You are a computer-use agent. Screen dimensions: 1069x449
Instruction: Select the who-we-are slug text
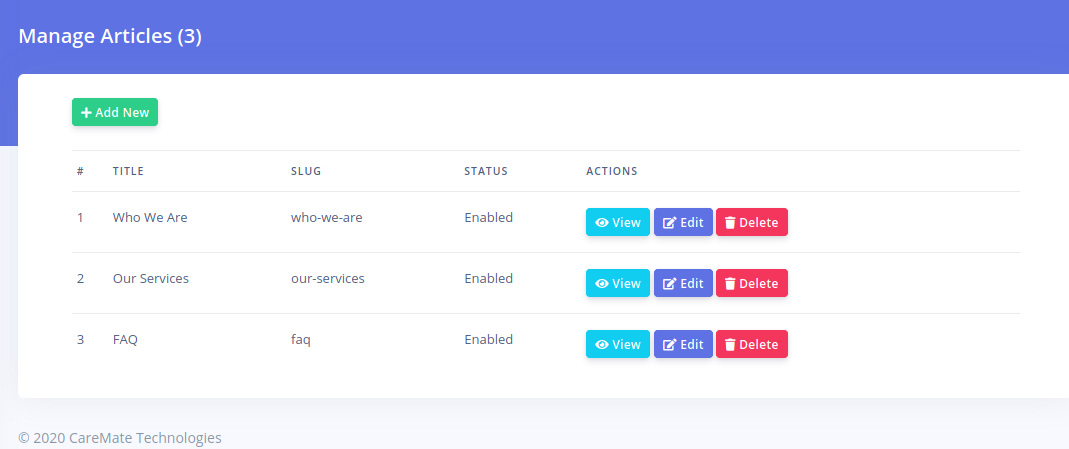pos(326,217)
